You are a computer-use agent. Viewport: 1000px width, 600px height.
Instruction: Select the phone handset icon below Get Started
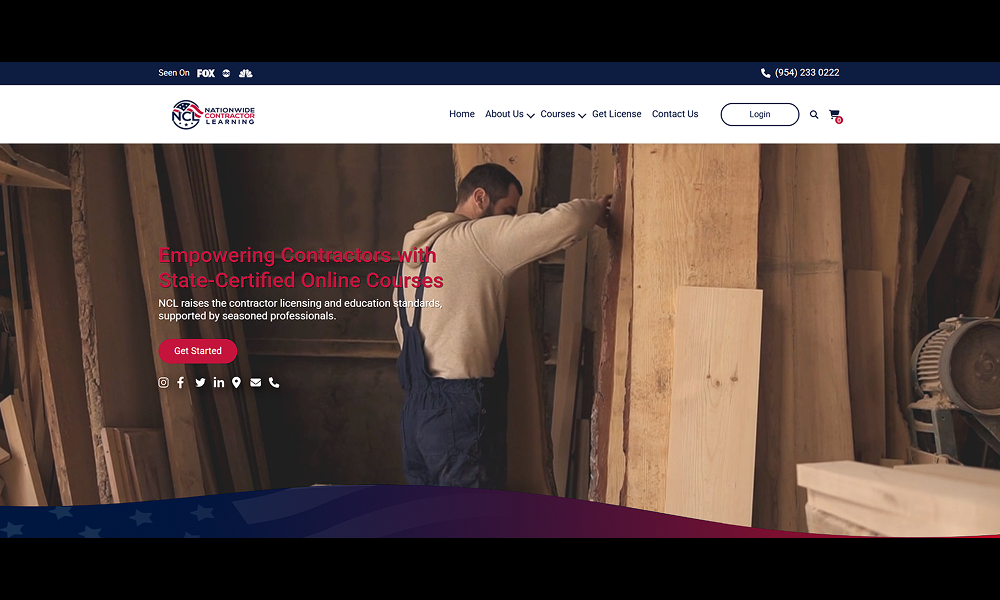click(274, 382)
